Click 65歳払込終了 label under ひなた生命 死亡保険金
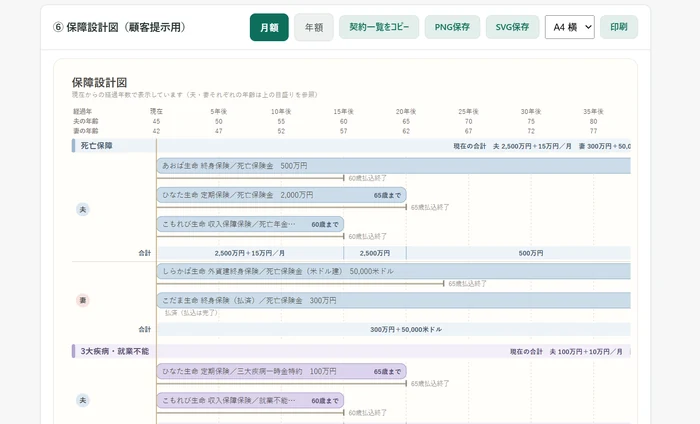 tap(430, 207)
